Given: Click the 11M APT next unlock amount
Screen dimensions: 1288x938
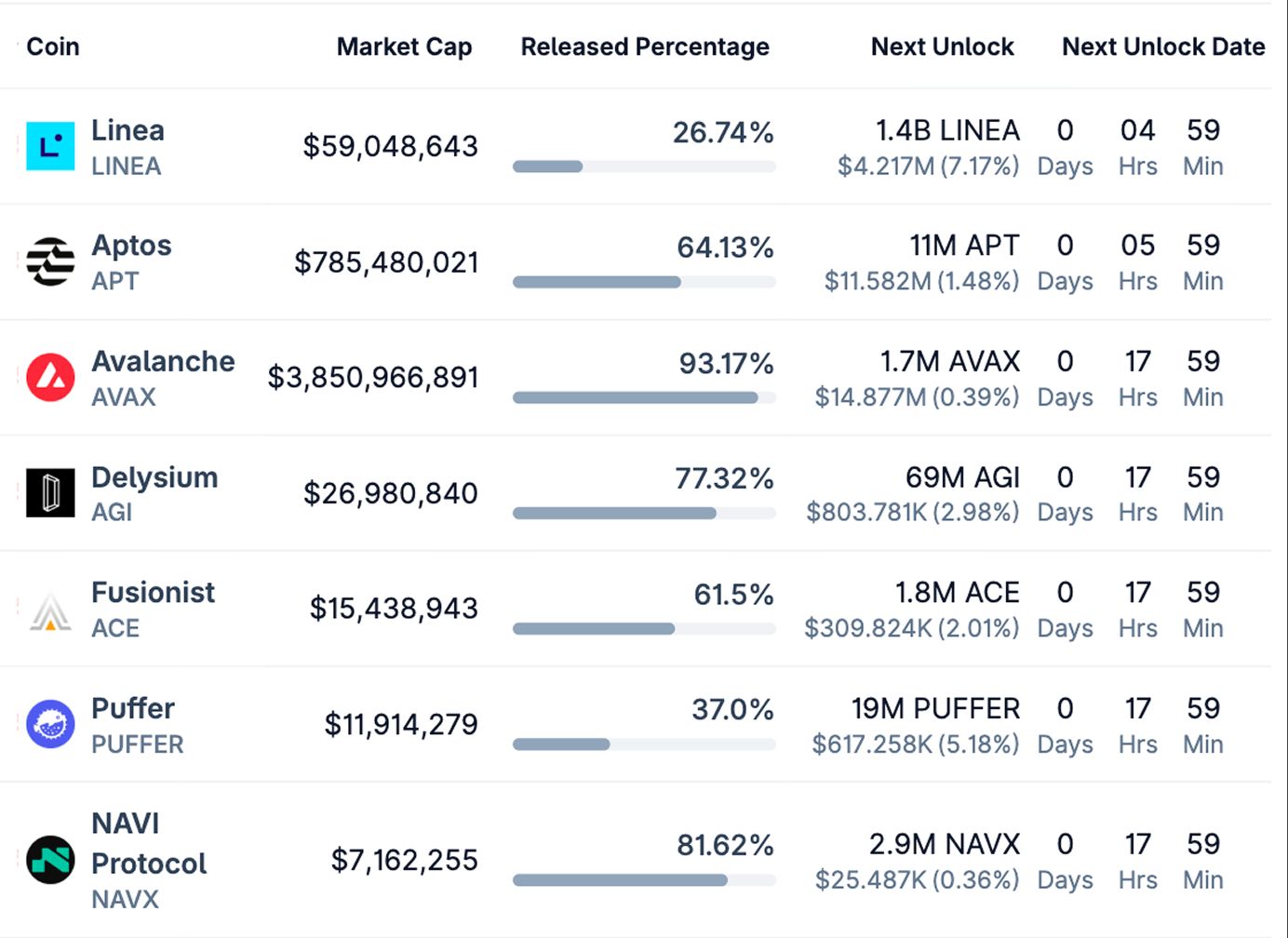Looking at the screenshot, I should click(964, 246).
